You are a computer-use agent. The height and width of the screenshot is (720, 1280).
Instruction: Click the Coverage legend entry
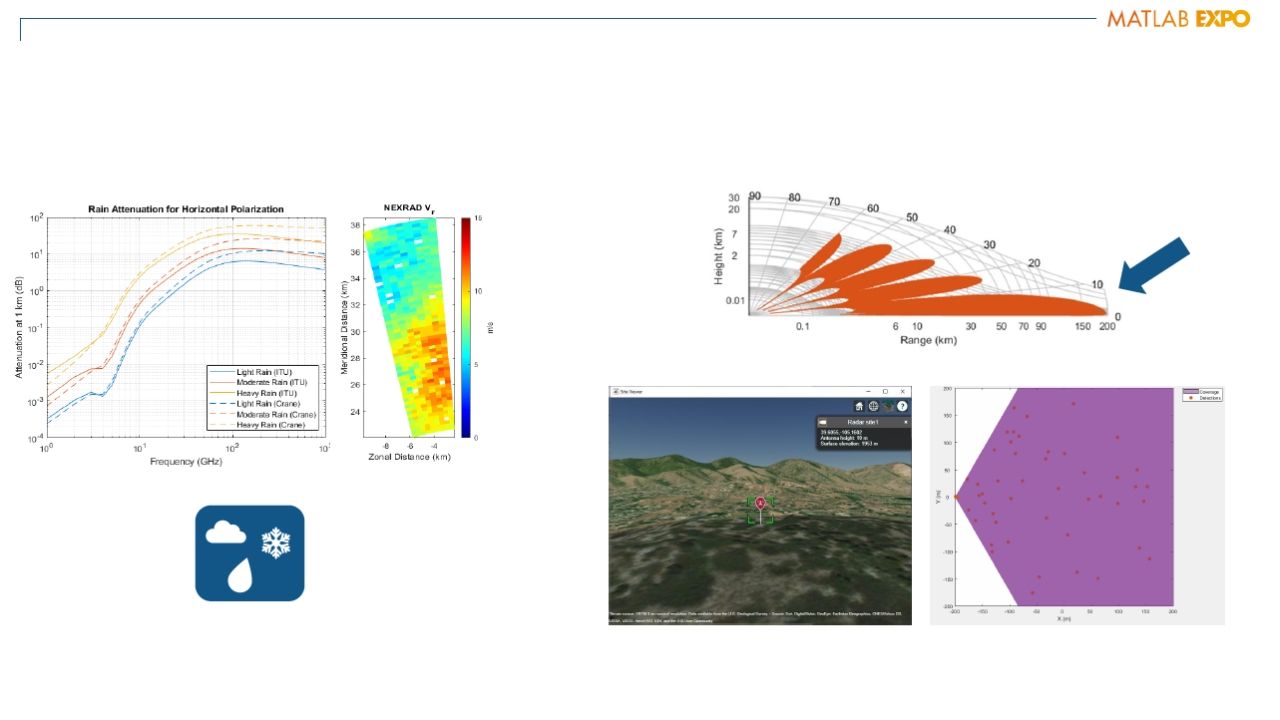pos(1202,392)
